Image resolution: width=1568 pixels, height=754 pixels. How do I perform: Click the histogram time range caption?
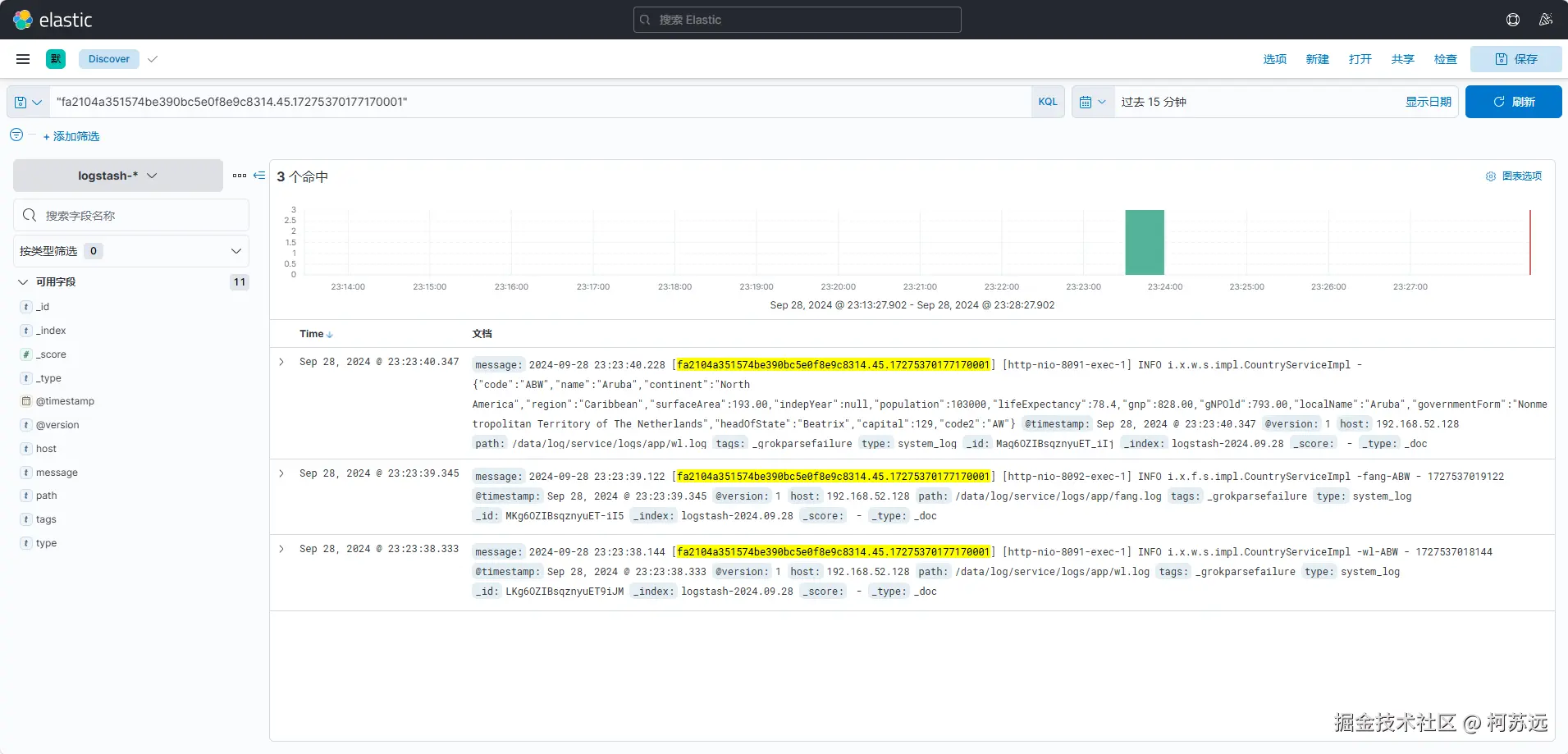click(912, 305)
